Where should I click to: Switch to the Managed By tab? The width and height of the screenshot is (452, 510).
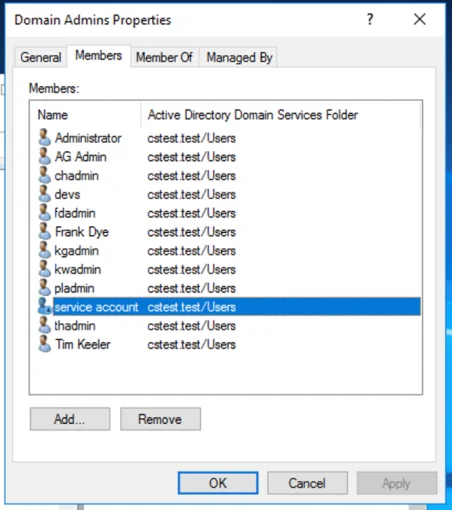click(x=239, y=58)
